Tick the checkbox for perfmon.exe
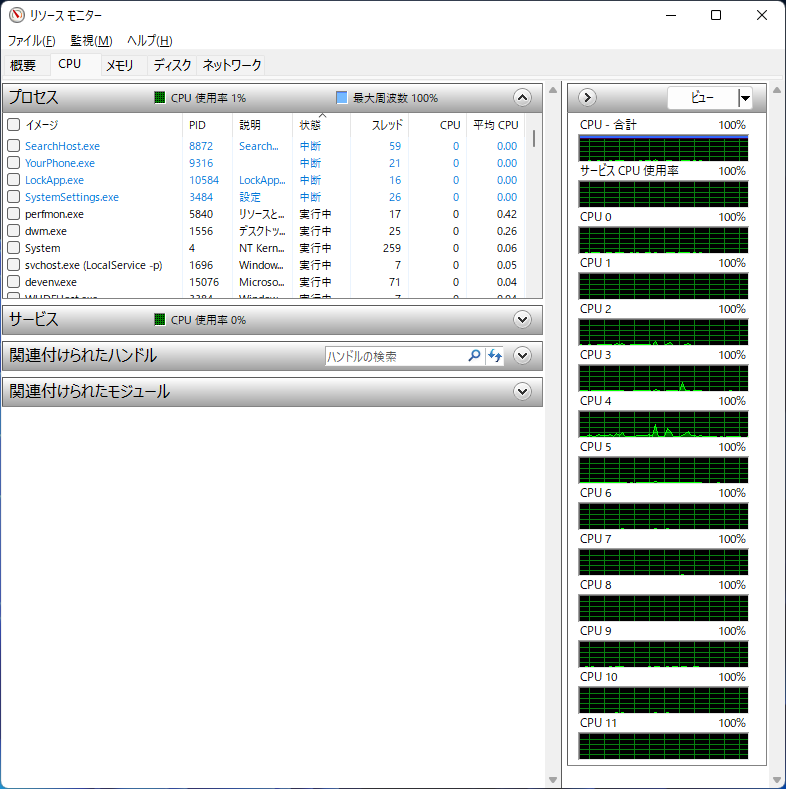Screen dimensions: 786x789 [x=14, y=214]
